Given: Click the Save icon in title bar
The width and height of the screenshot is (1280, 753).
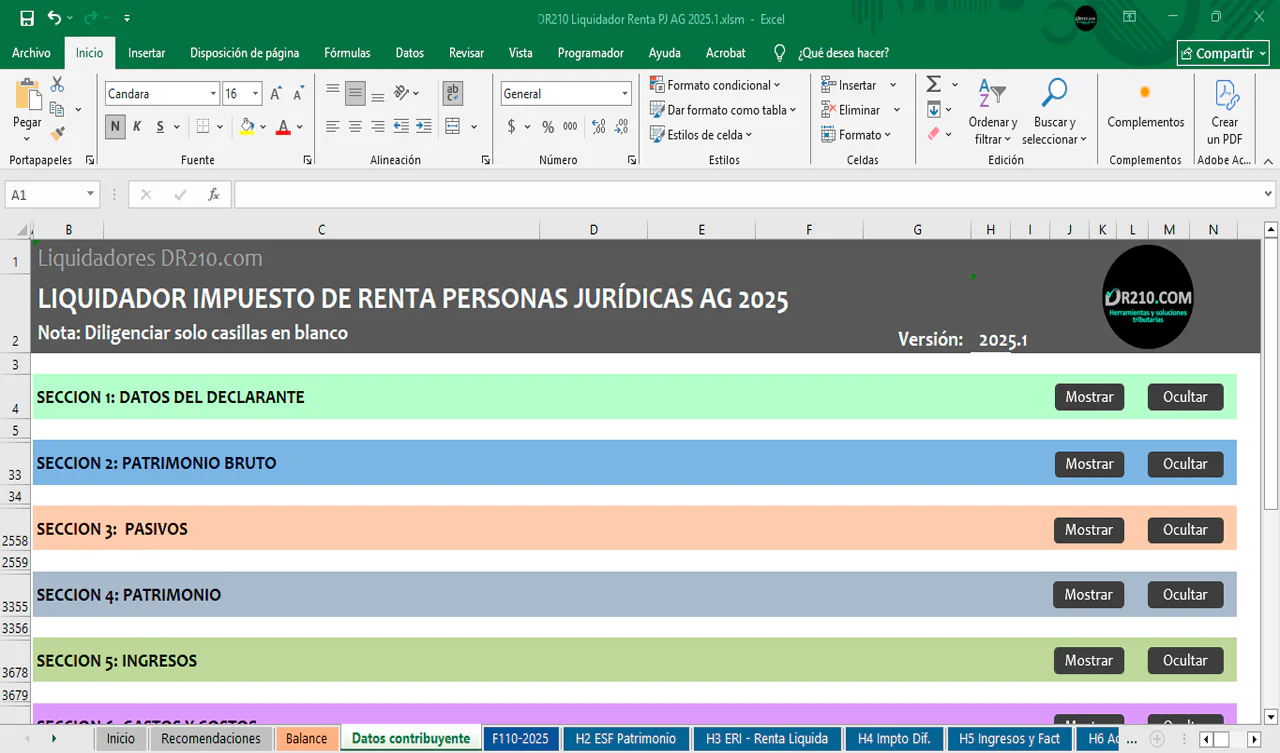Looking at the screenshot, I should pyautogui.click(x=27, y=18).
